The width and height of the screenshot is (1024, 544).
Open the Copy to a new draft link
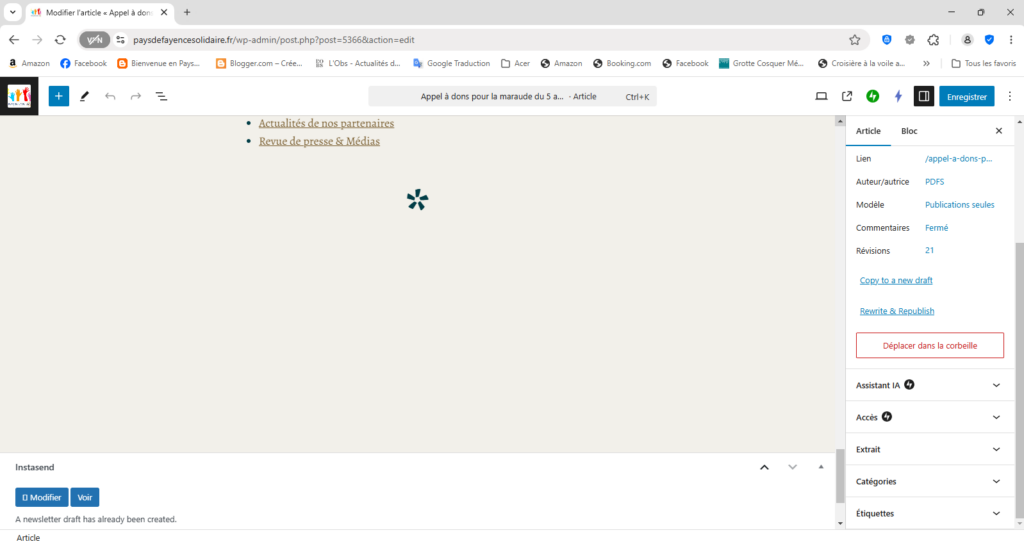coord(896,280)
